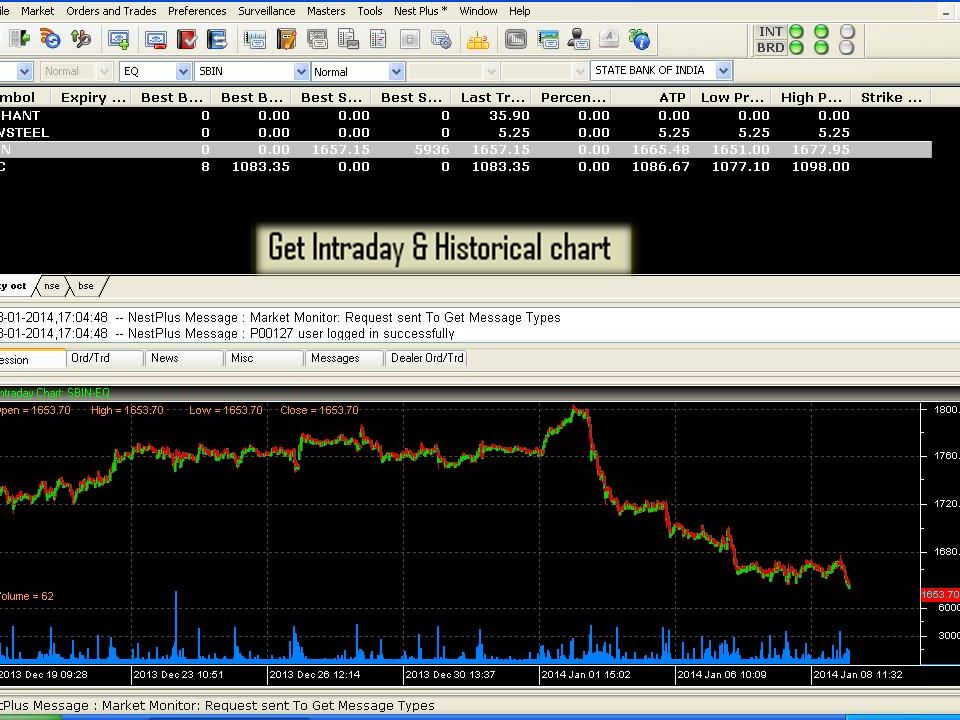Screen dimensions: 960x720
Task: Open the Masters menu
Action: (x=326, y=11)
